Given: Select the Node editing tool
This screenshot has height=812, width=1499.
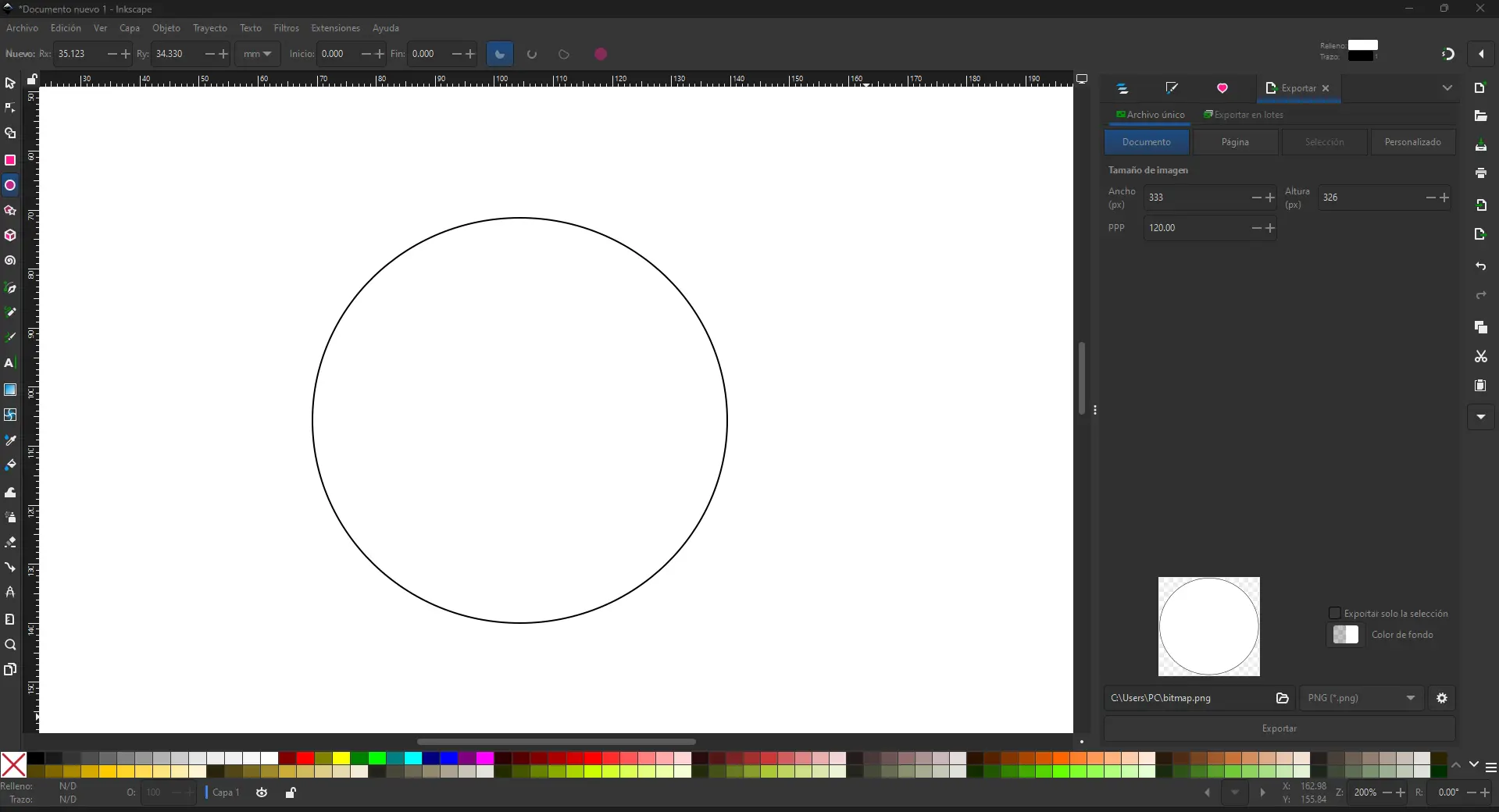Looking at the screenshot, I should [x=10, y=109].
